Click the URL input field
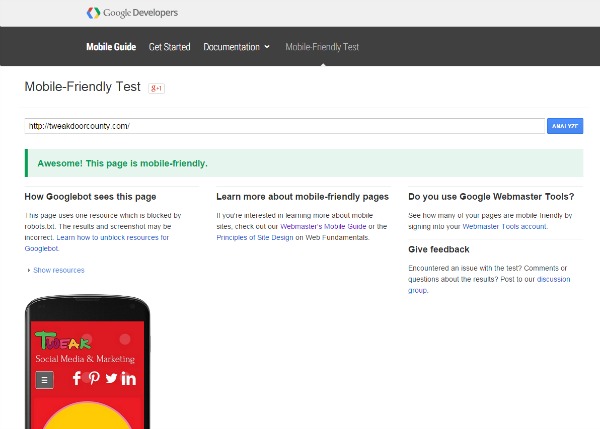This screenshot has height=429, width=600. click(285, 126)
